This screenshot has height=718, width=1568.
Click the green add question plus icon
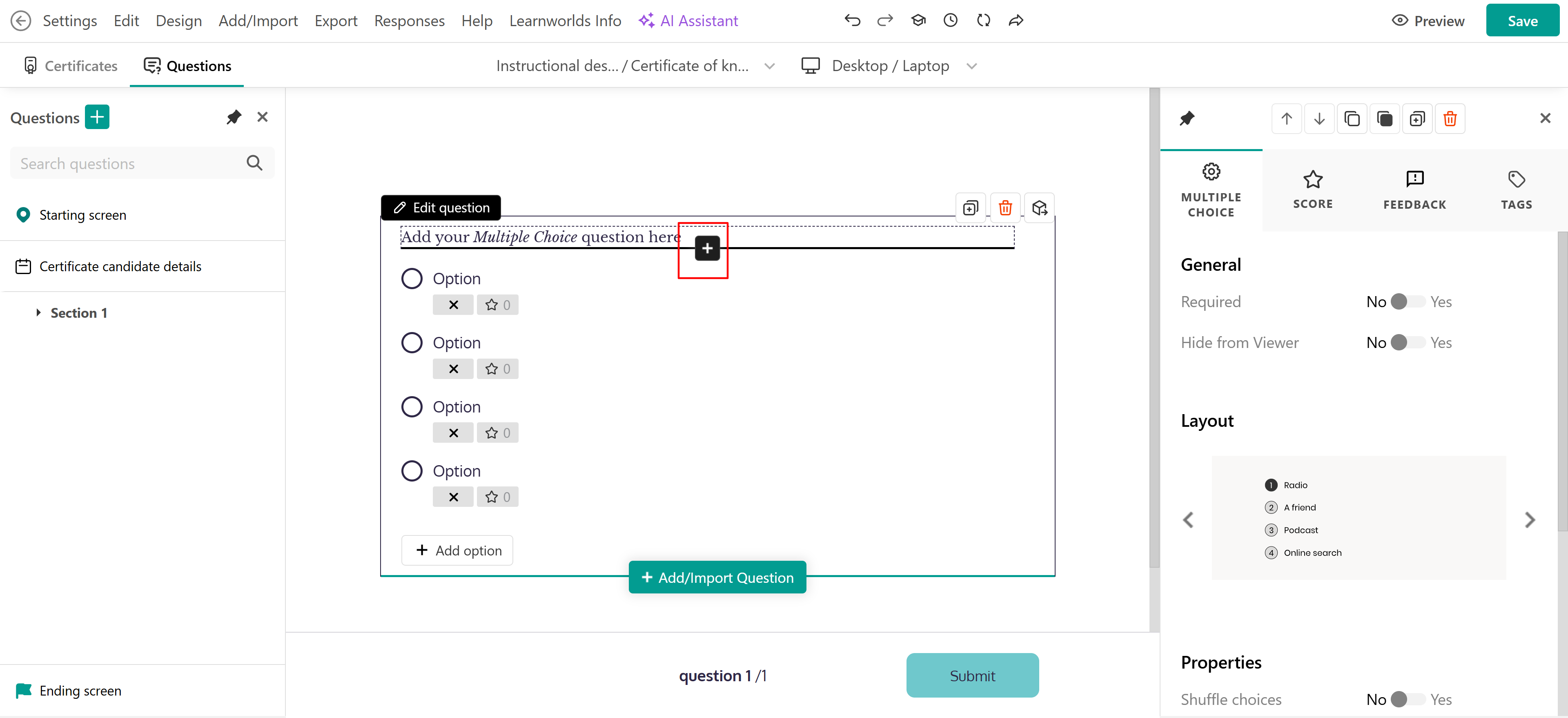point(98,118)
